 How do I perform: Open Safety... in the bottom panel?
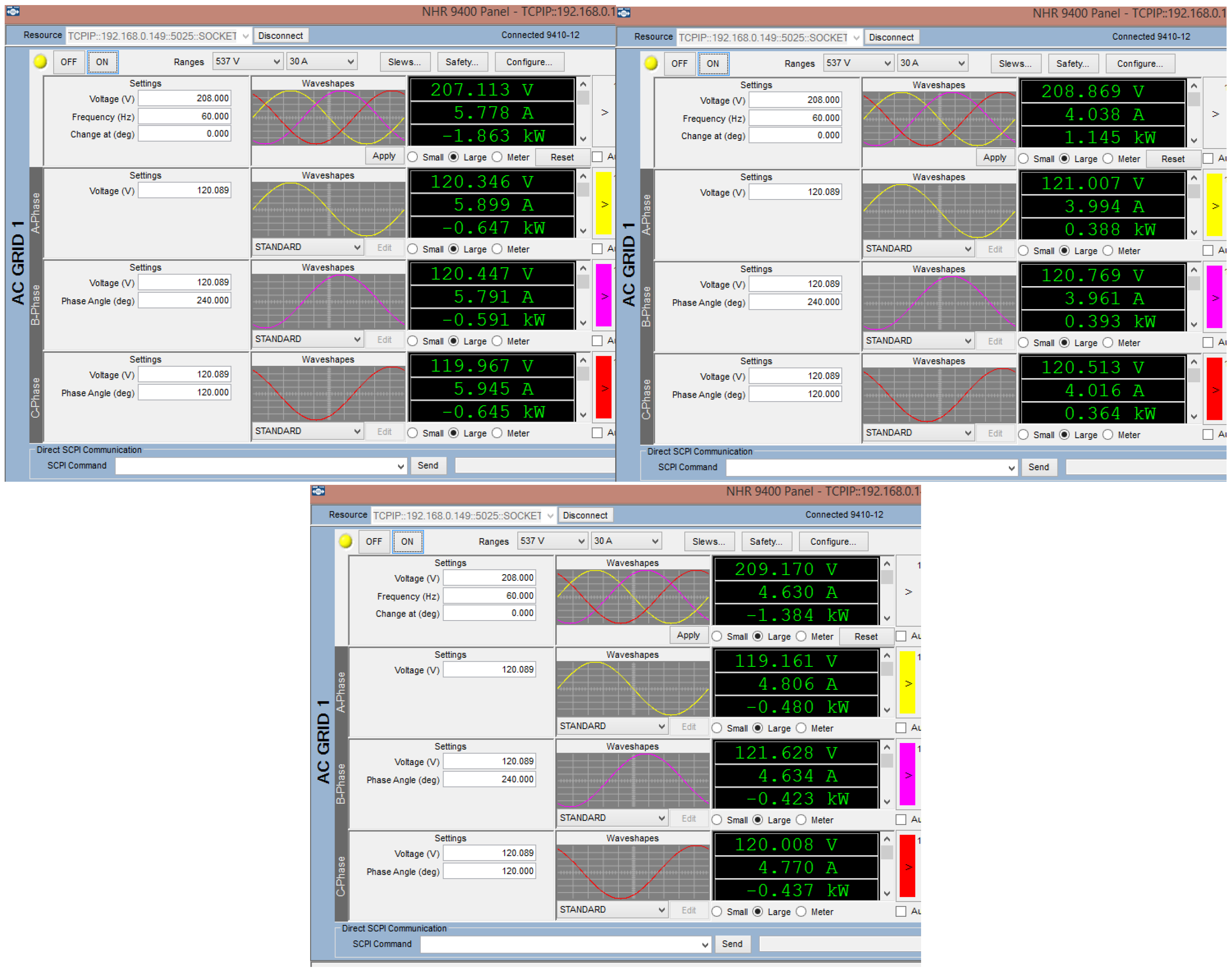(x=766, y=542)
